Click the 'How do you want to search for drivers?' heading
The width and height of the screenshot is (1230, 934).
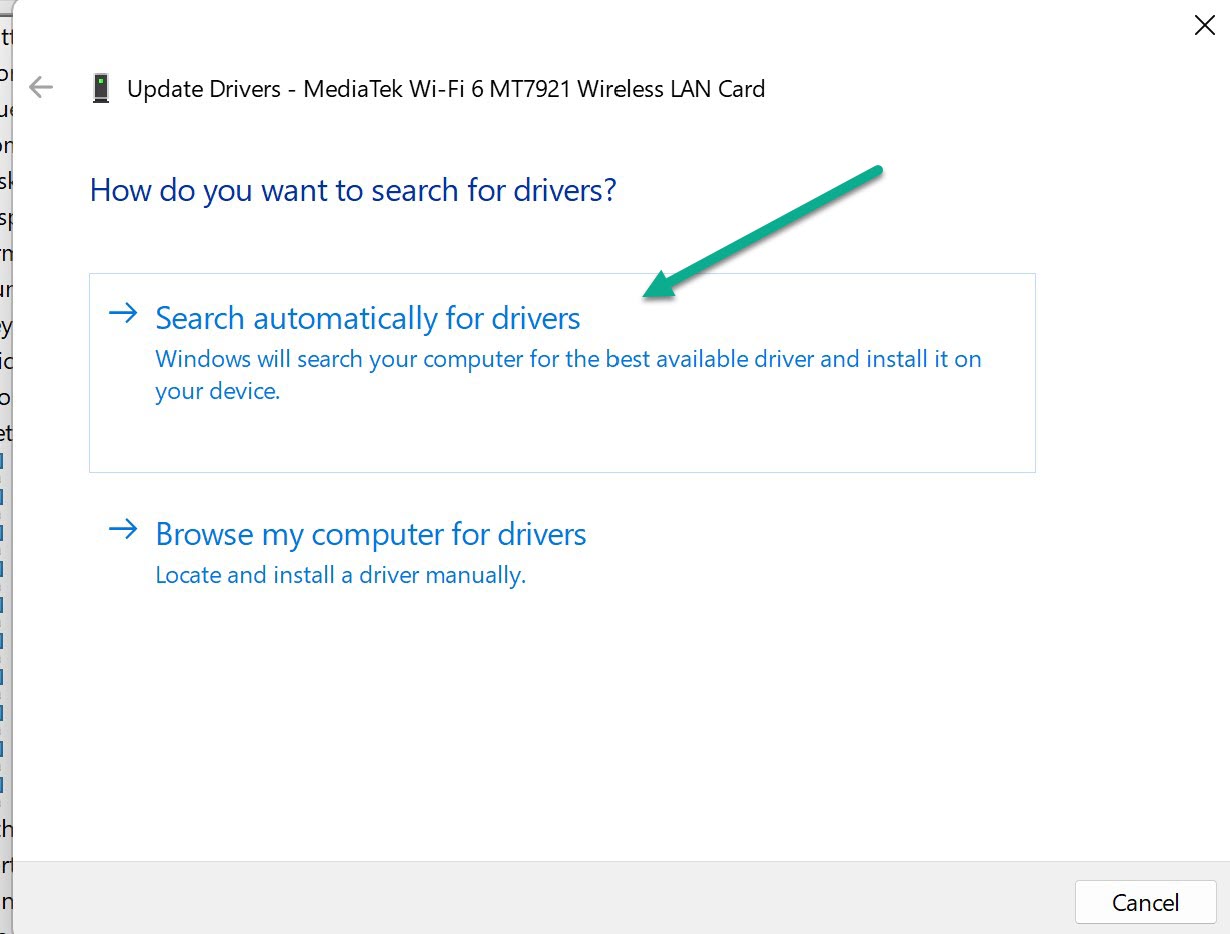[353, 190]
